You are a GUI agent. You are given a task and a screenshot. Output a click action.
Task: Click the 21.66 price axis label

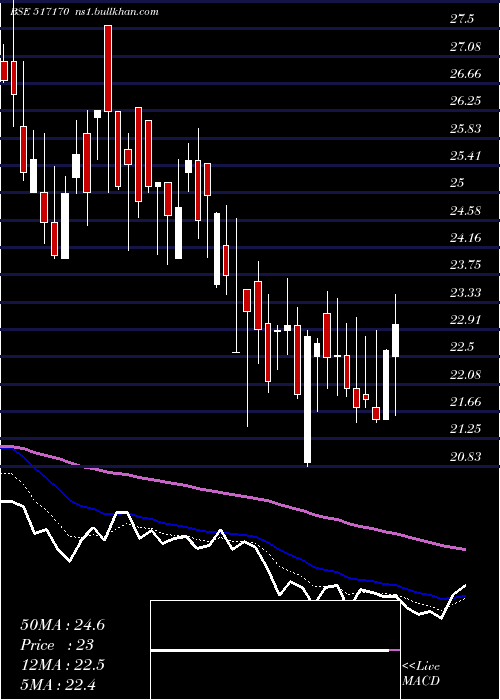point(465,402)
